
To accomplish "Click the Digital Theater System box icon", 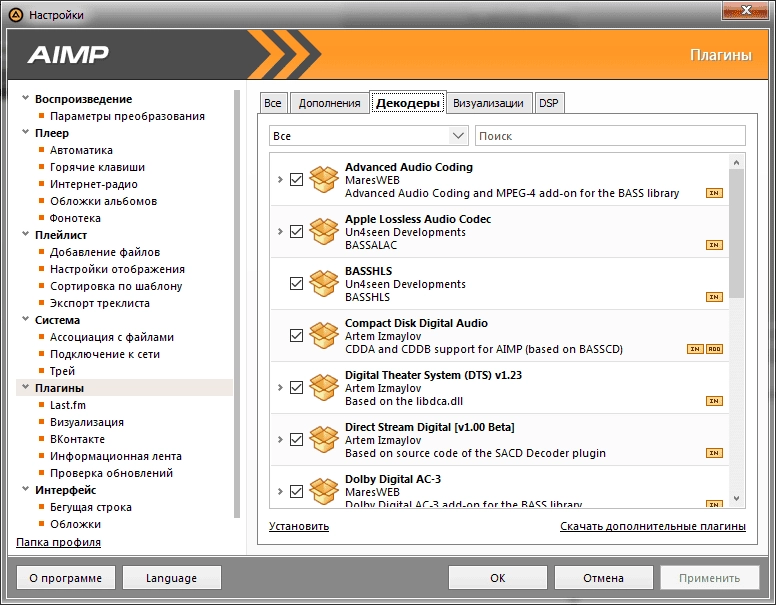I will (x=324, y=387).
